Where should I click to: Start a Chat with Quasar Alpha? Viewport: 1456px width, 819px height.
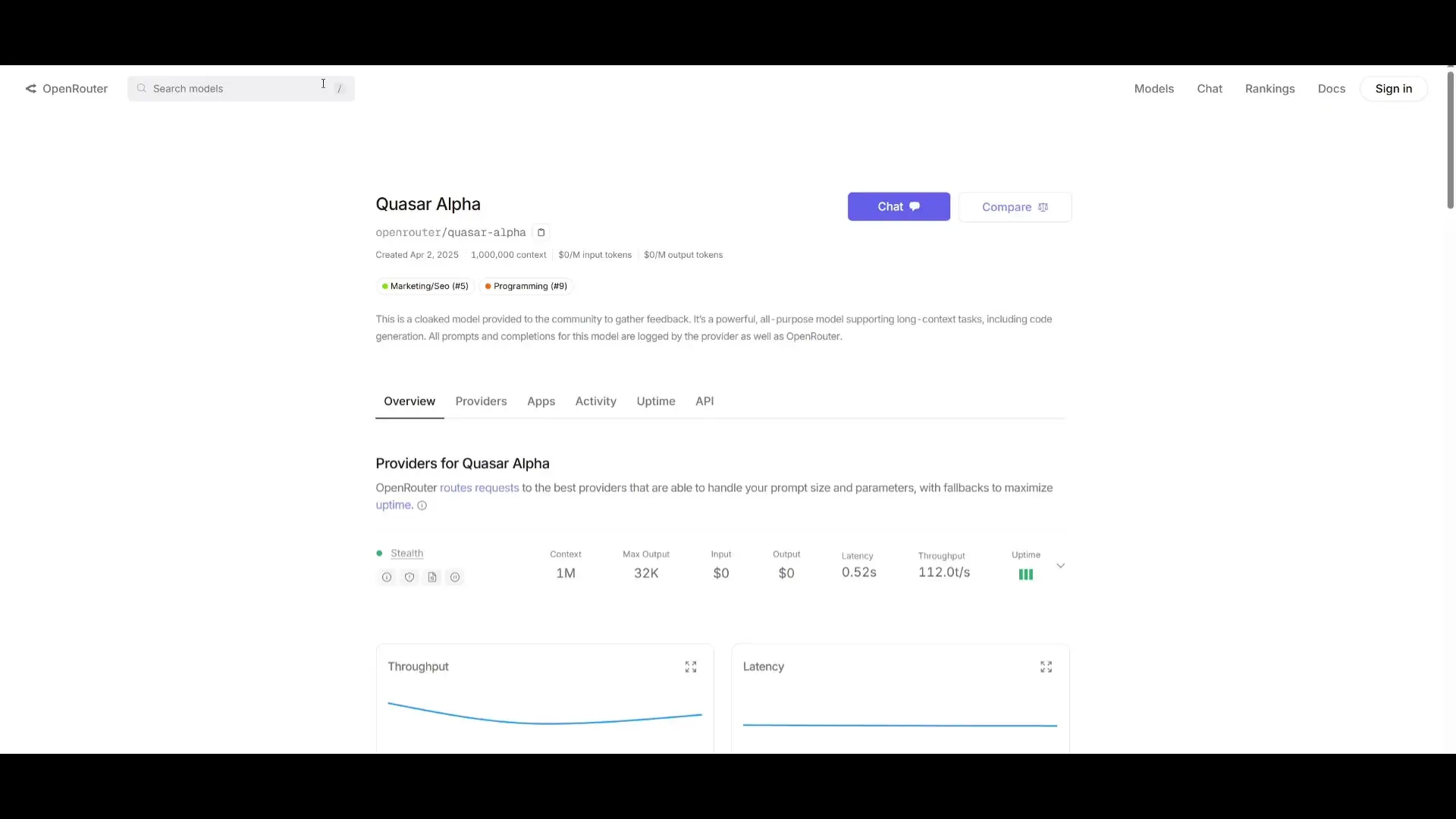[899, 206]
